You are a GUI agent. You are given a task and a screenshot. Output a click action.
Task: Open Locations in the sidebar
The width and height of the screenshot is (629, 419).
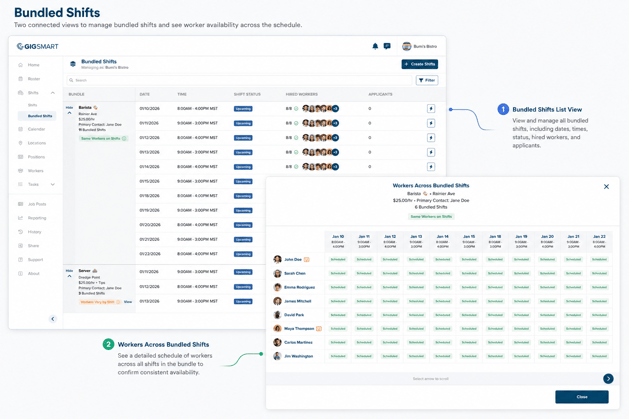37,143
